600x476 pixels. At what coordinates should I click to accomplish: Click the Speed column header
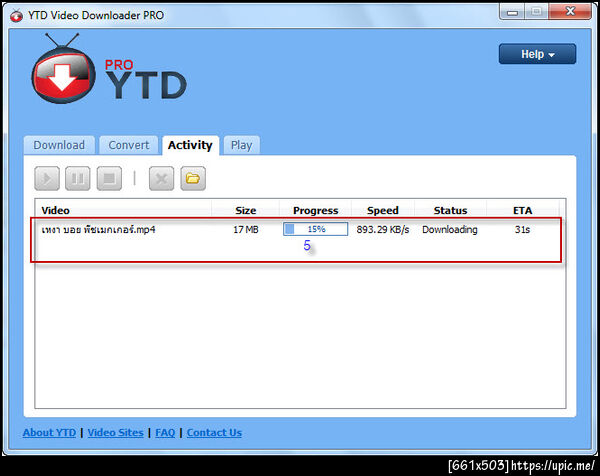point(383,210)
